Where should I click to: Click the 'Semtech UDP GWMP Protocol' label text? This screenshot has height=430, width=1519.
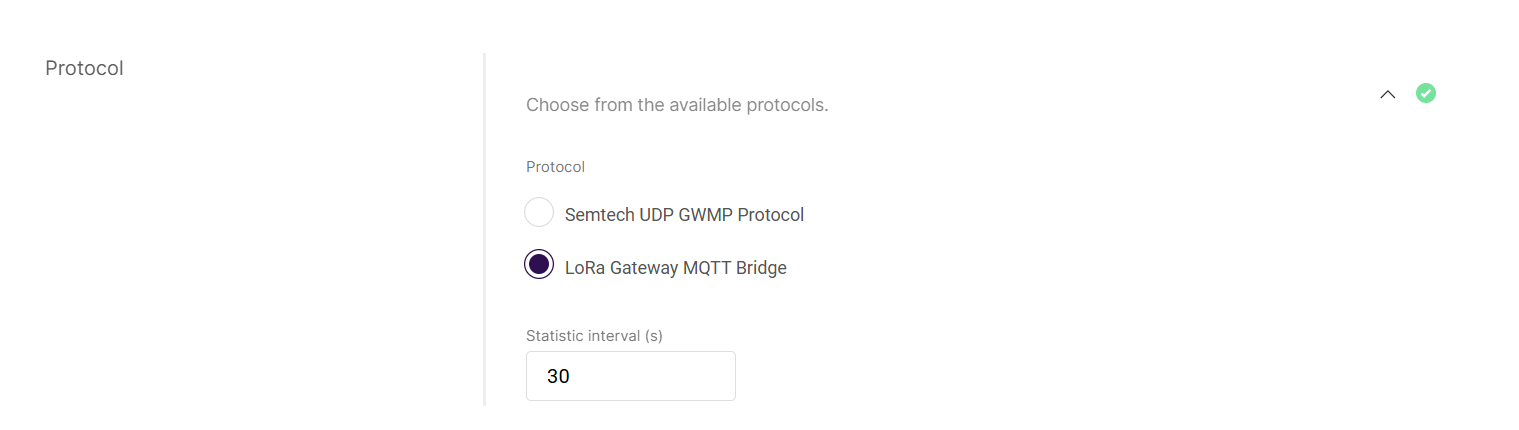684,214
